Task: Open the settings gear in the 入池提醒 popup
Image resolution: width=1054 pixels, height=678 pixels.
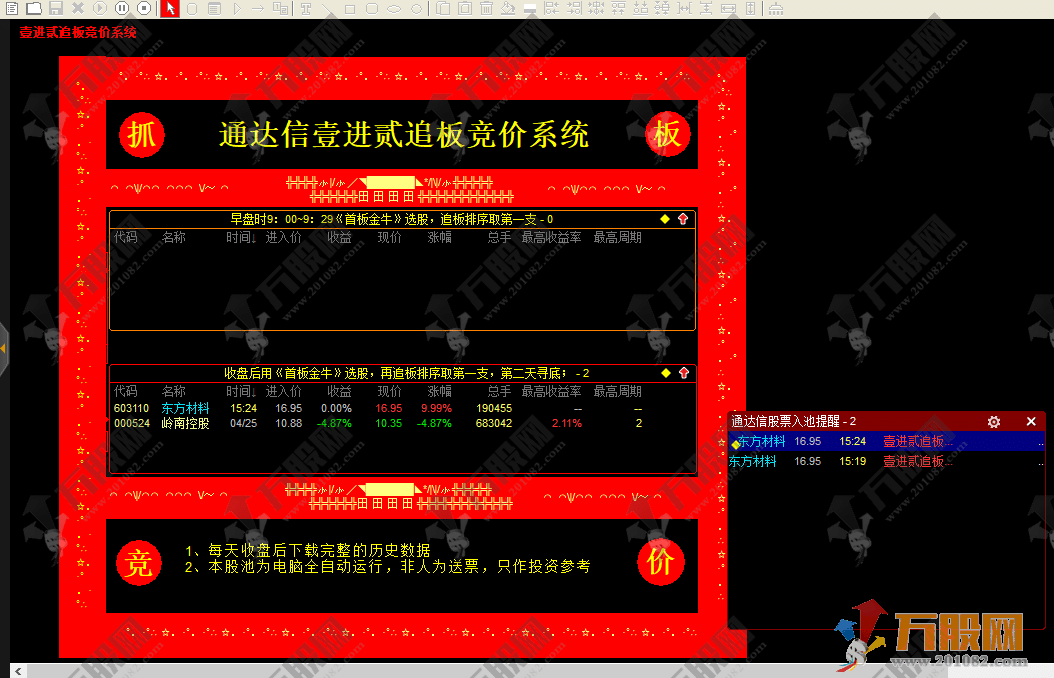Action: [993, 421]
